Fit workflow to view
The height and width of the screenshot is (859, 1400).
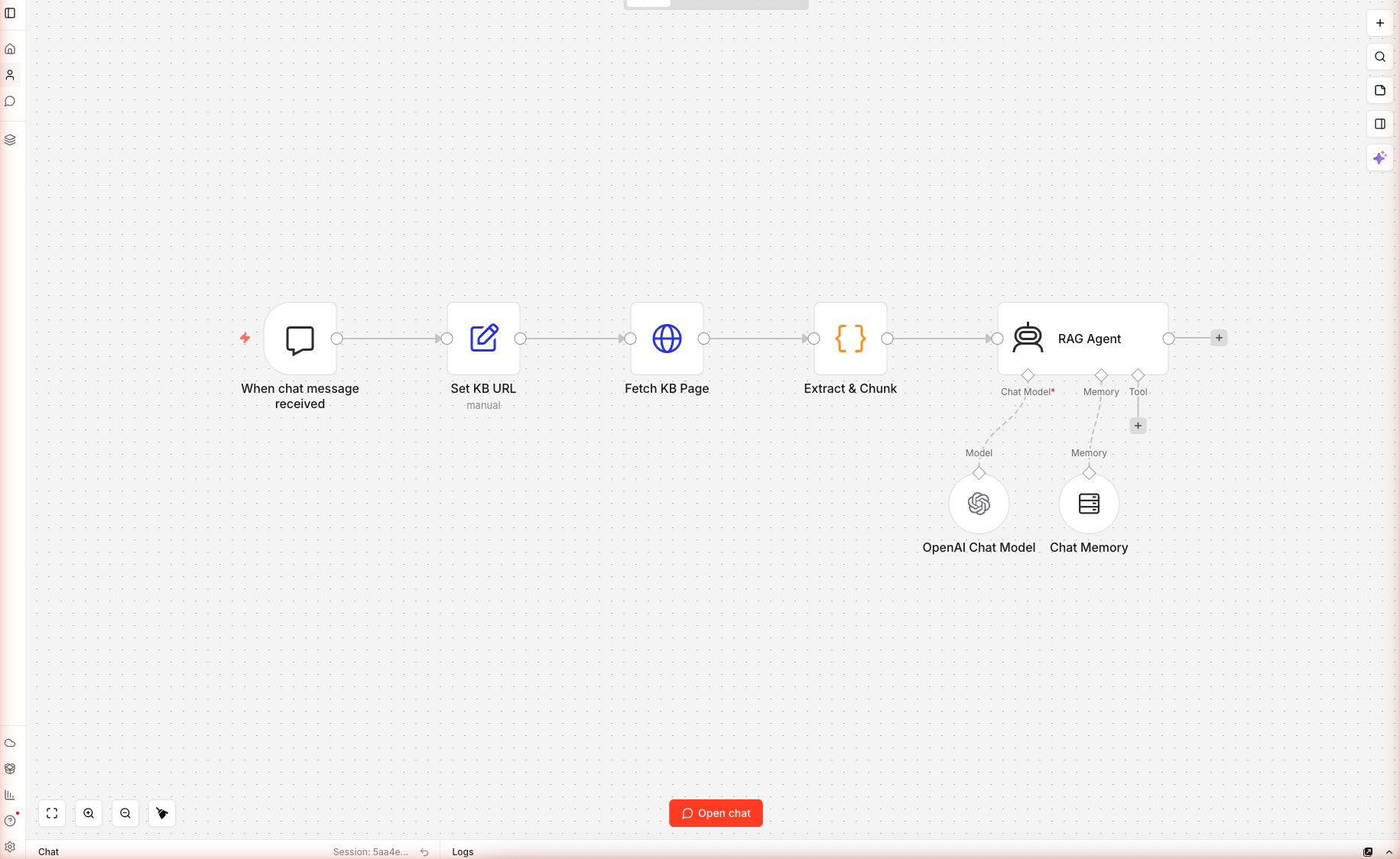[x=52, y=813]
